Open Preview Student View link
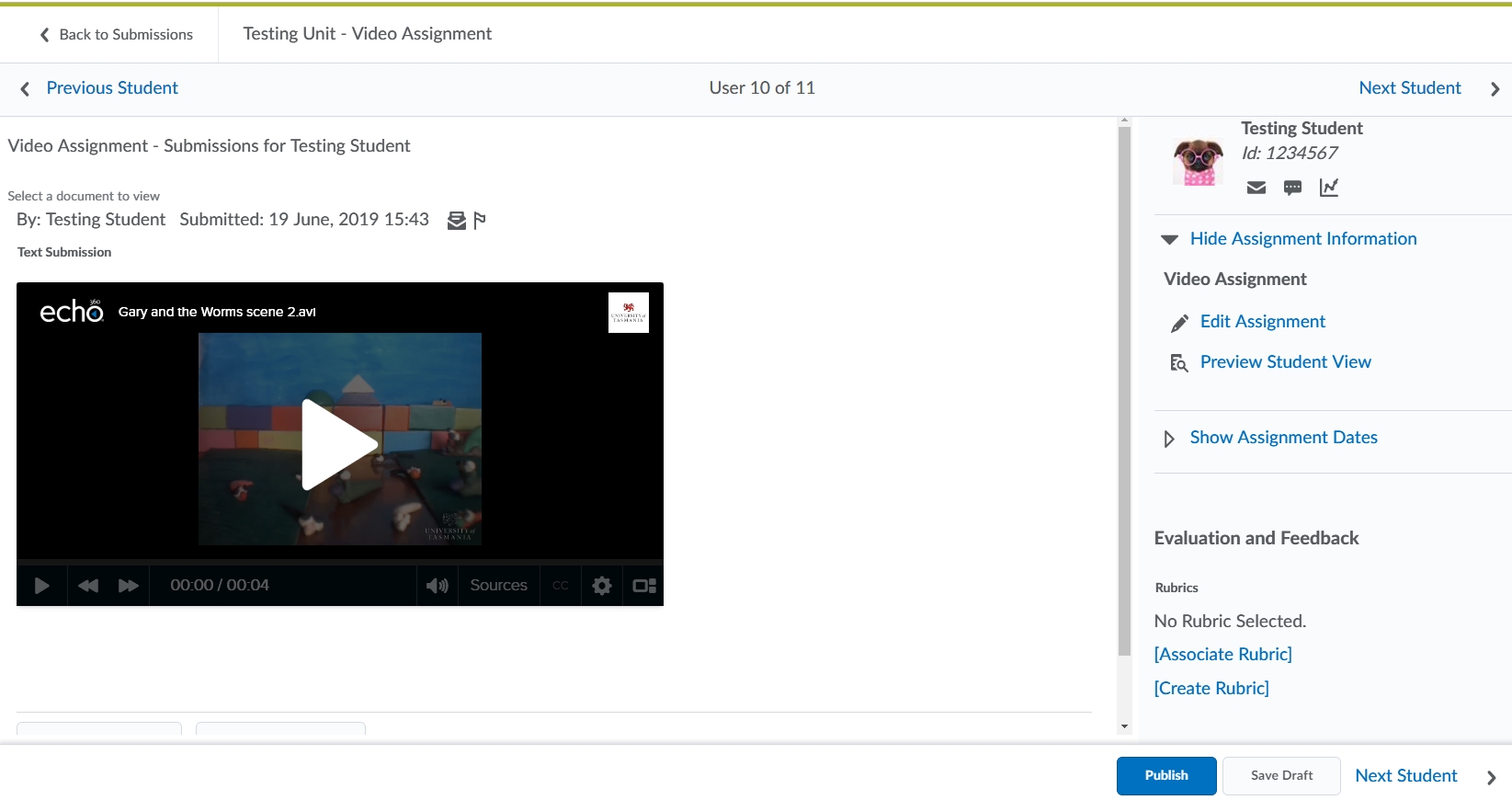Viewport: 1512px width, 800px height. (1285, 362)
